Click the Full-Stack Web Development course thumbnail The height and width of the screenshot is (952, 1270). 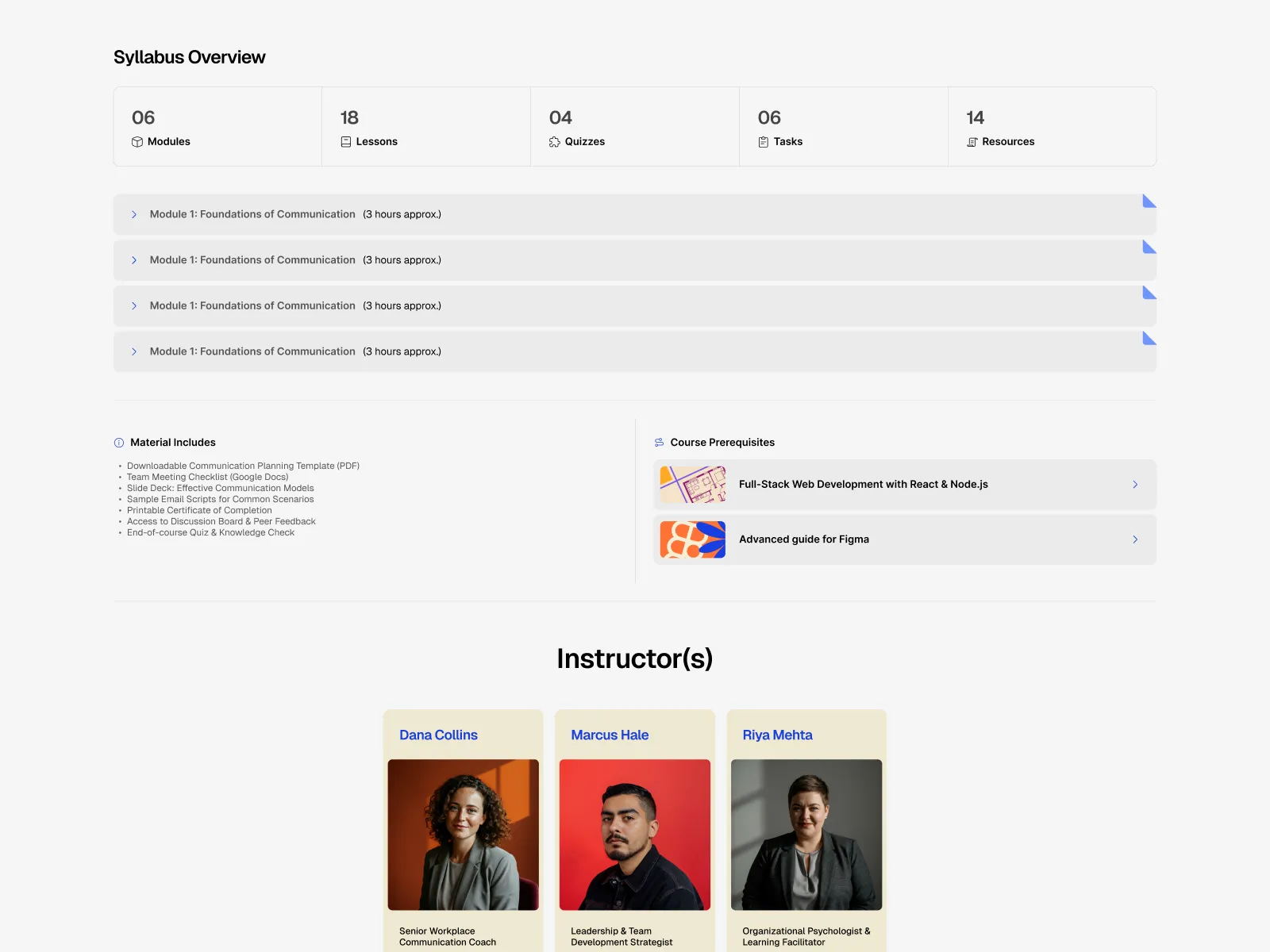[692, 485]
